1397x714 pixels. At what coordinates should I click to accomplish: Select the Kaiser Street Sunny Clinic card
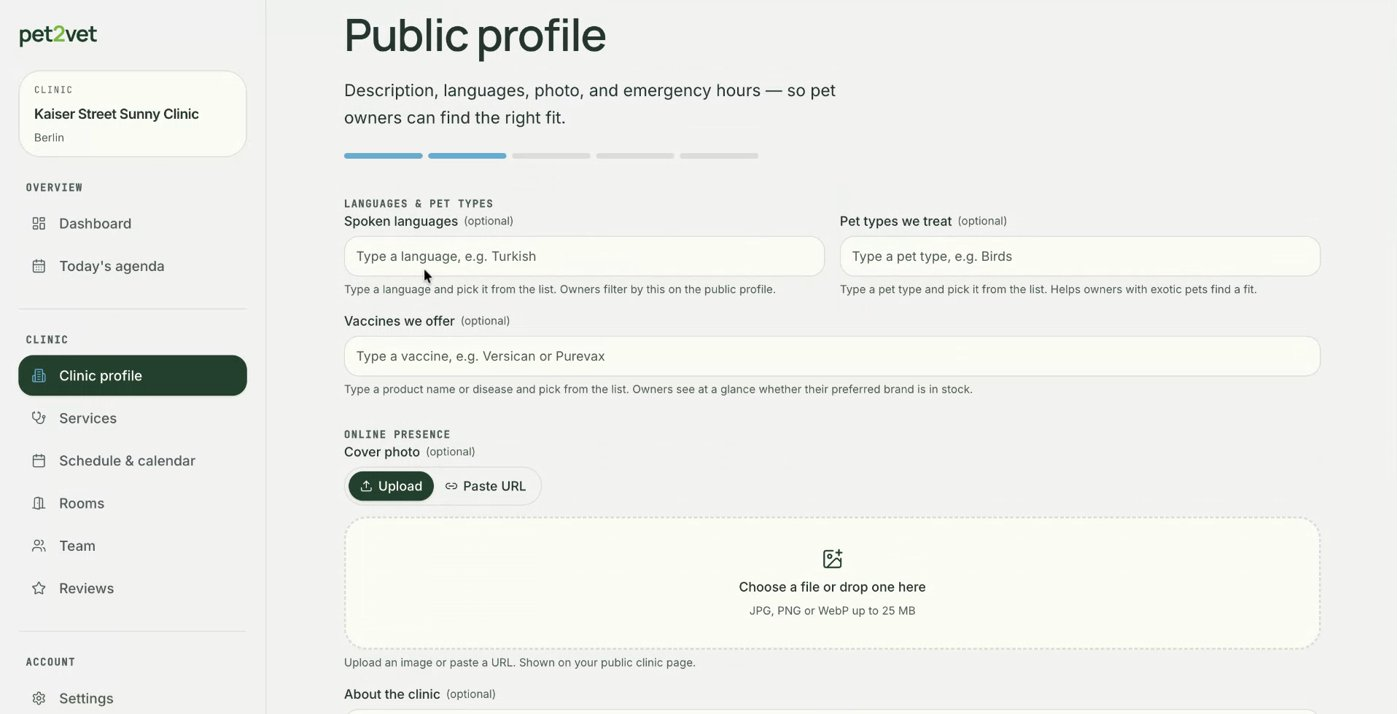pos(133,114)
